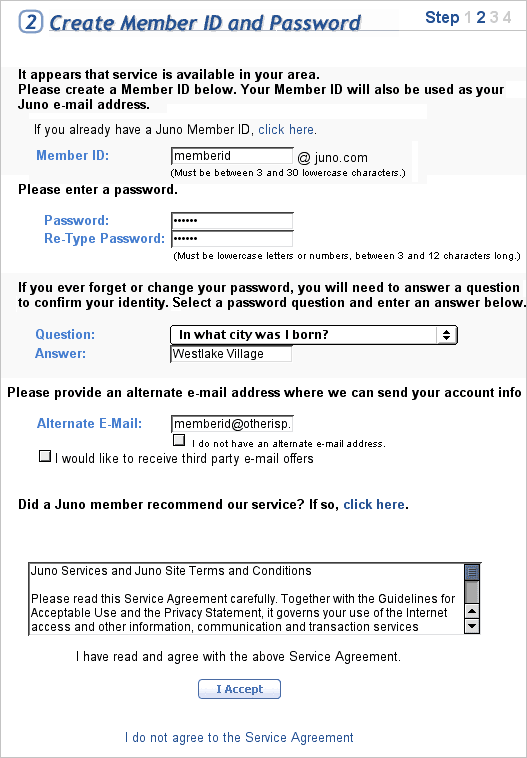This screenshot has height=758, width=527.
Task: Click the step 2 number badge icon
Action: pos(31,22)
